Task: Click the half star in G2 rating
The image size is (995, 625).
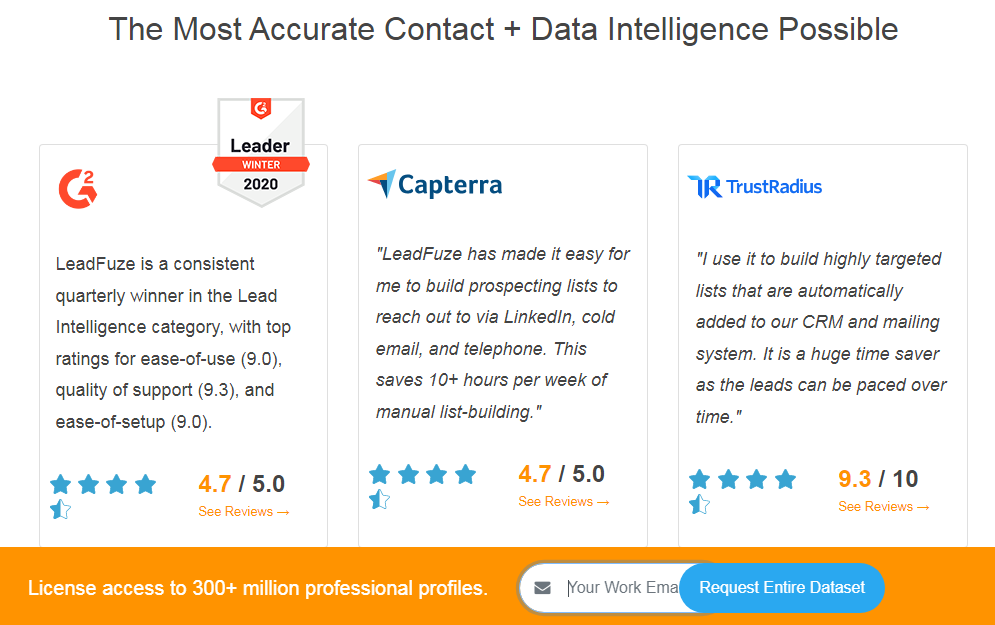Action: pyautogui.click(x=61, y=509)
